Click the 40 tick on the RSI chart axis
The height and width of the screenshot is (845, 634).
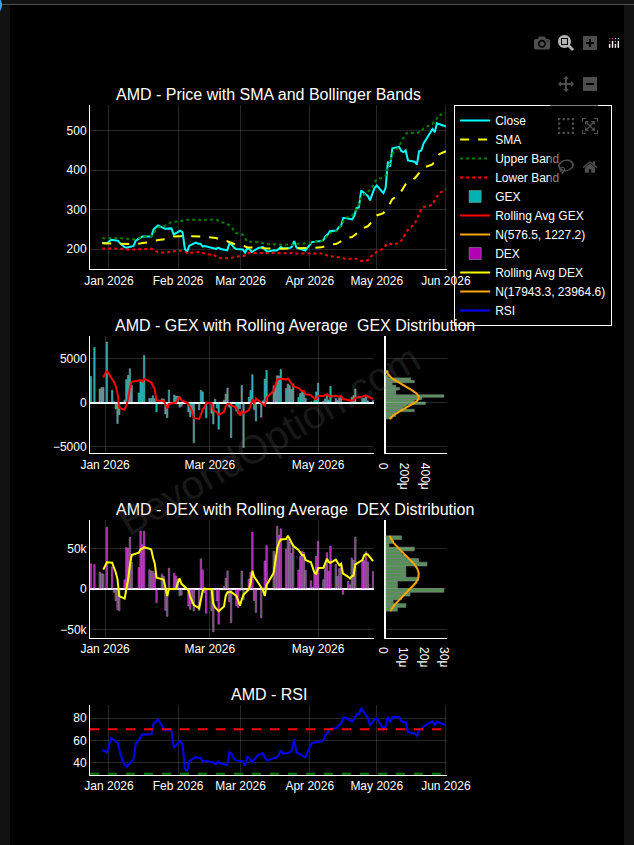[x=80, y=763]
